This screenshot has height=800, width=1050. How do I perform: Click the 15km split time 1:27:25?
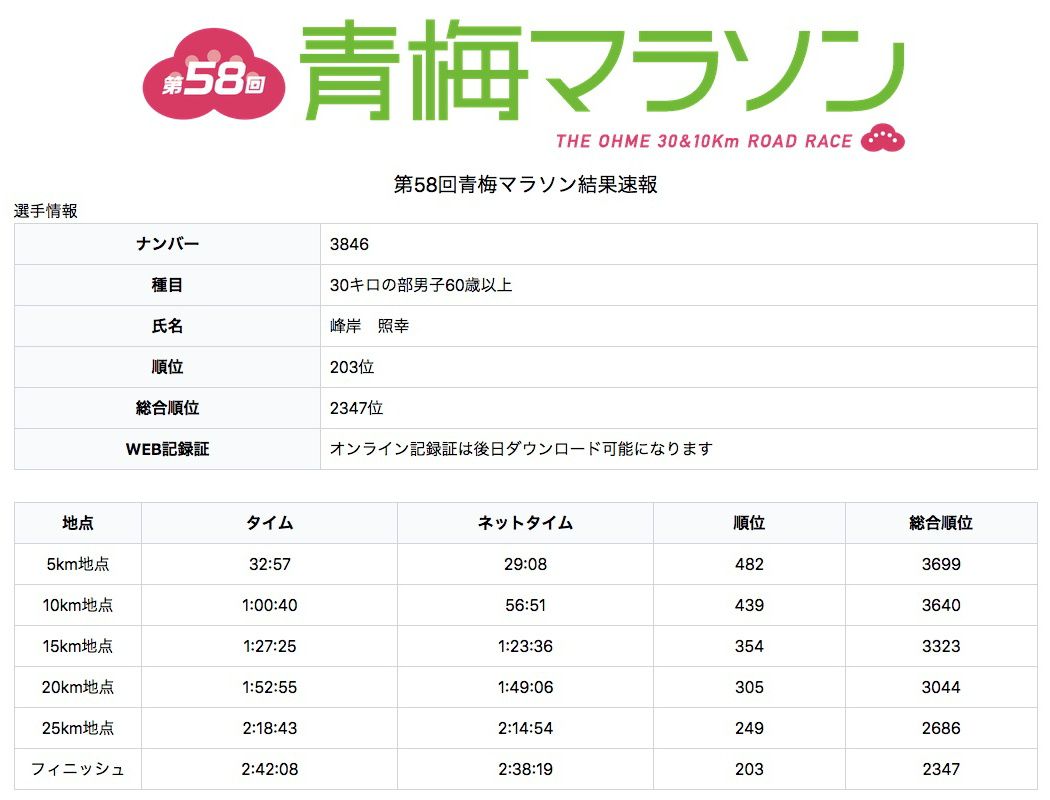click(269, 646)
